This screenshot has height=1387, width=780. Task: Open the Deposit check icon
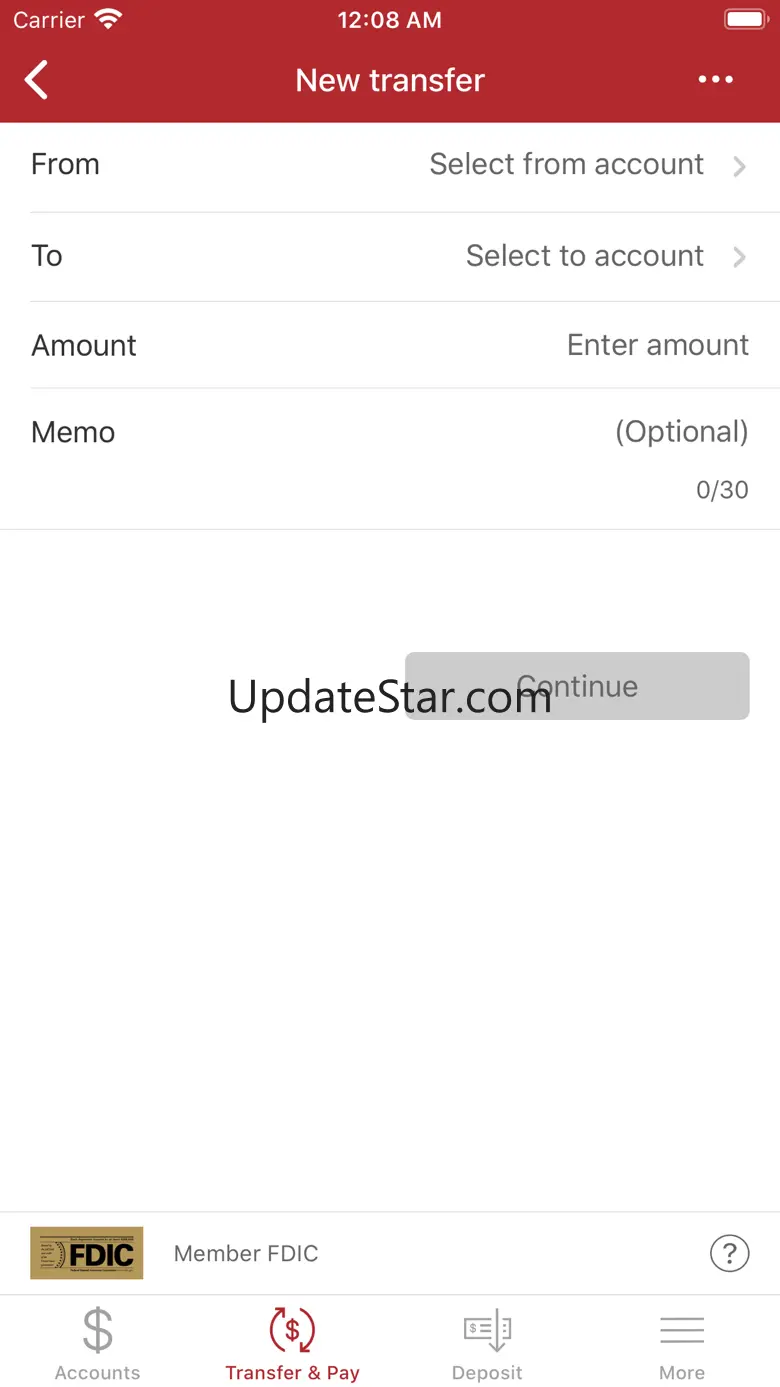(487, 1332)
